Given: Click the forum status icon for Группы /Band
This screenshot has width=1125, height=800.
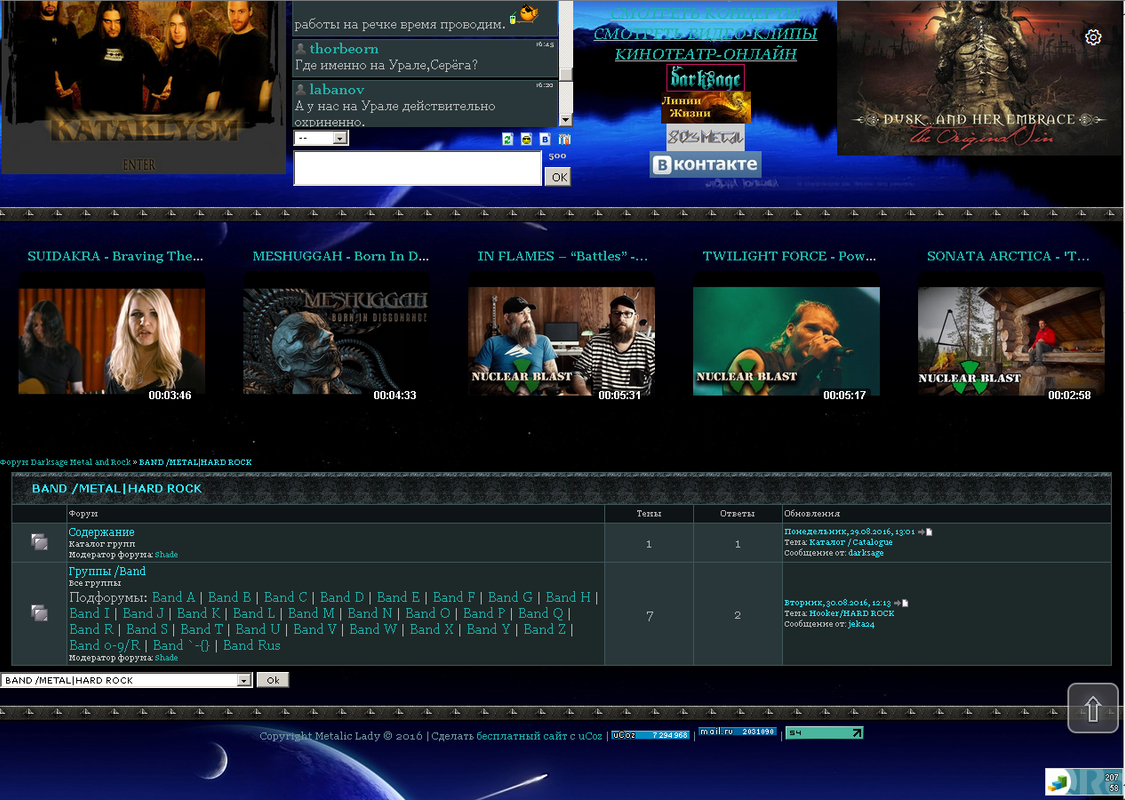Looking at the screenshot, I should pyautogui.click(x=39, y=613).
